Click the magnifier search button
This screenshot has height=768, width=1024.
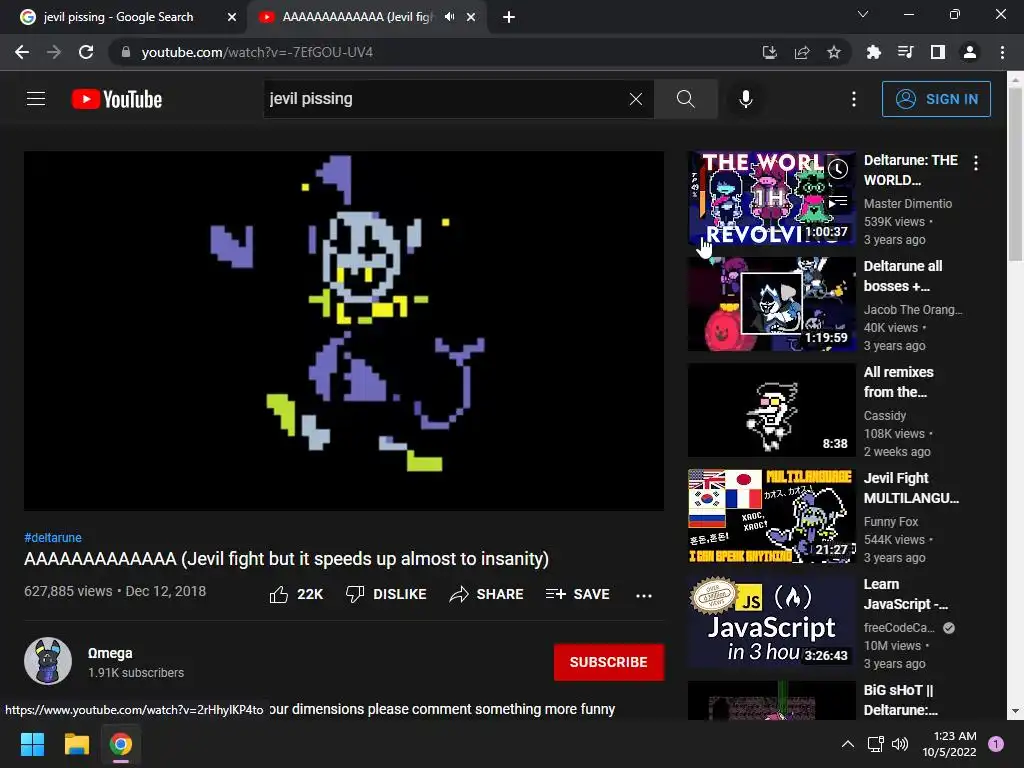(x=685, y=99)
